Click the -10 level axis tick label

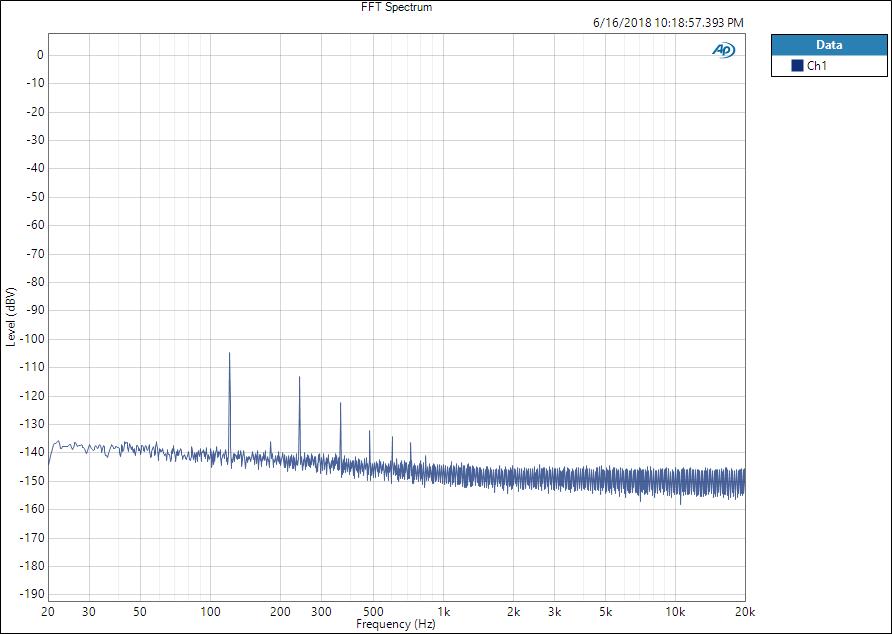pos(34,84)
